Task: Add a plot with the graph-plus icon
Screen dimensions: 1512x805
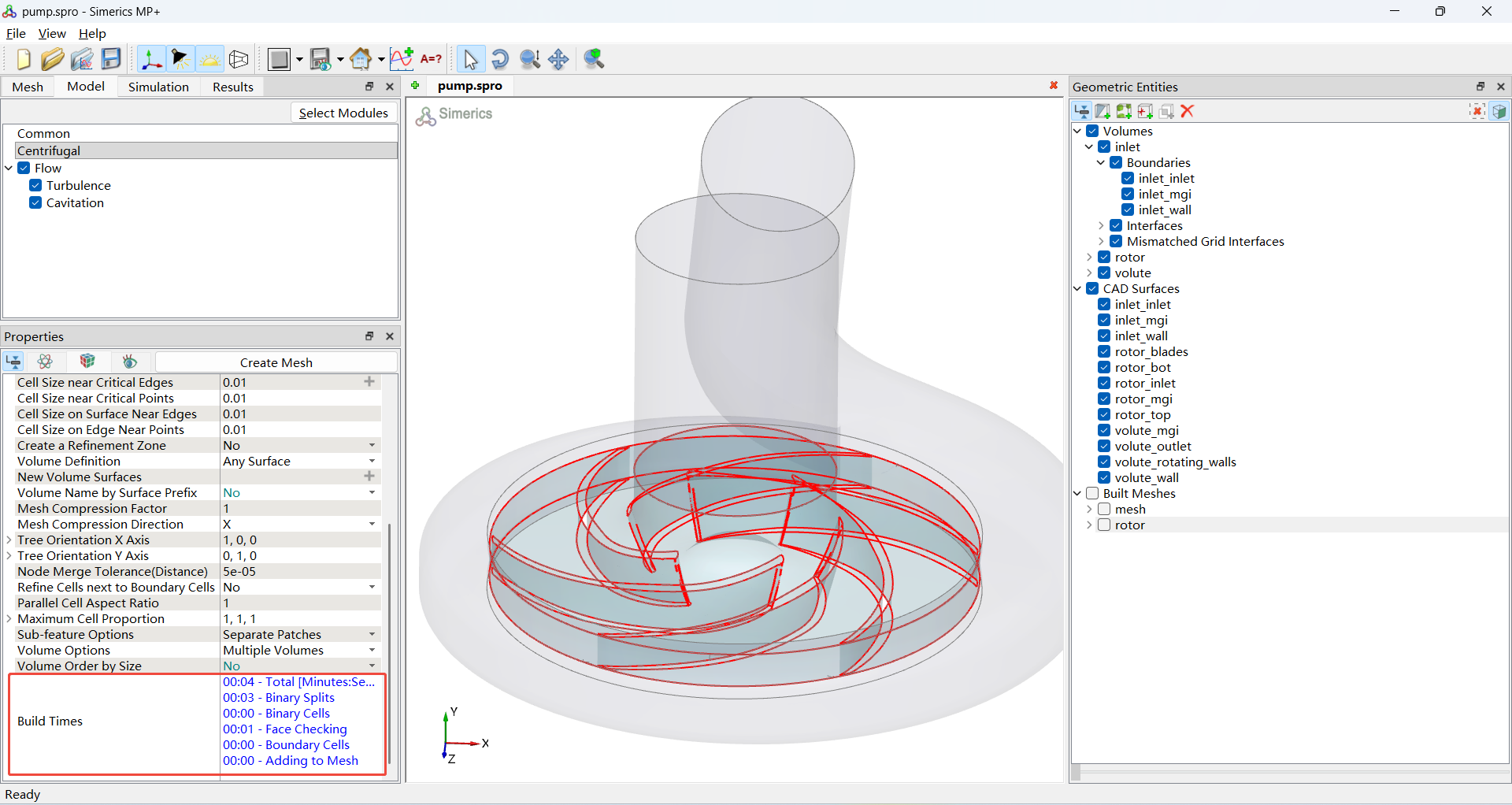Action: click(x=401, y=59)
